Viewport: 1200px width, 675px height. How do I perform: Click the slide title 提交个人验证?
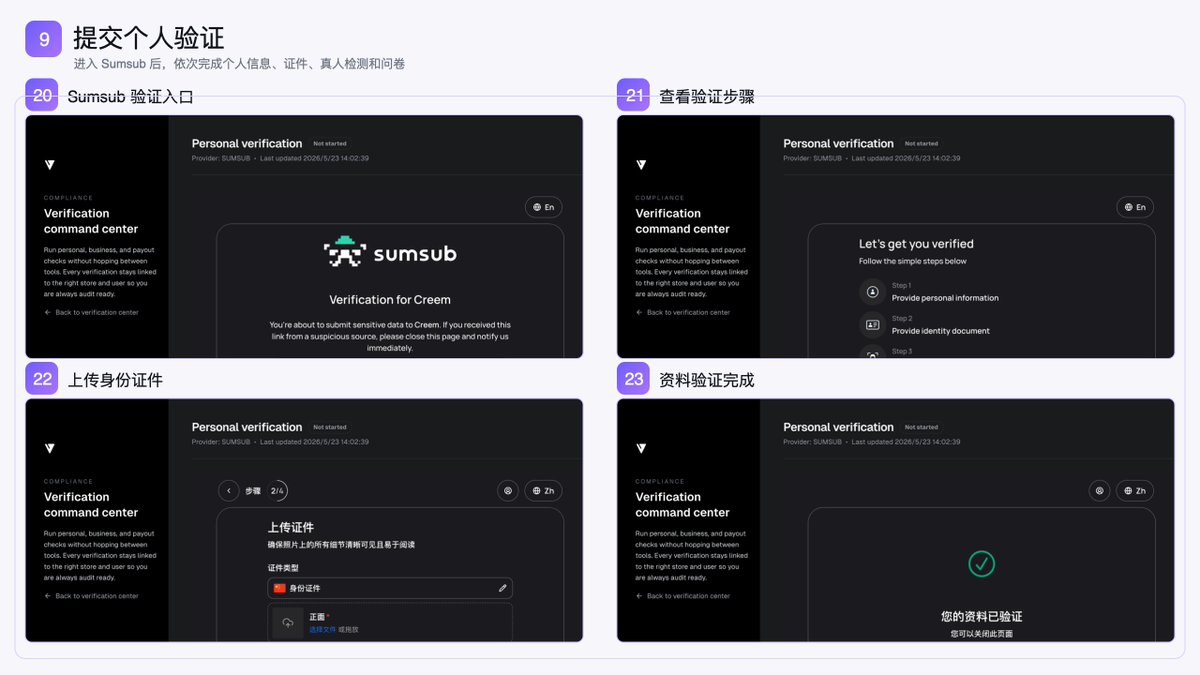[148, 38]
